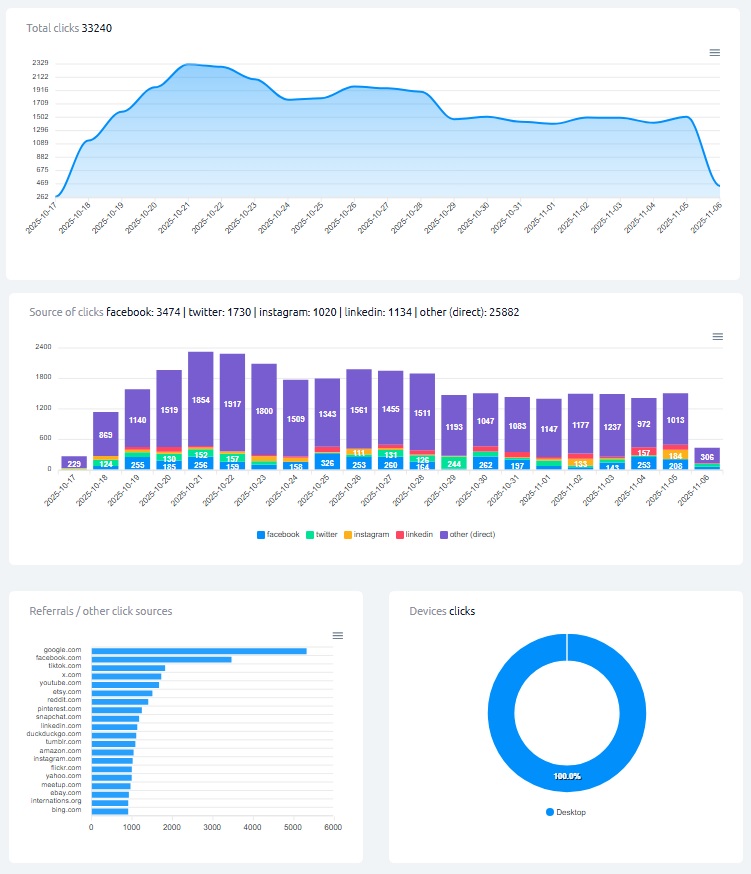This screenshot has height=874, width=751.
Task: Open the Referrals chart hamburger menu
Action: click(x=338, y=635)
